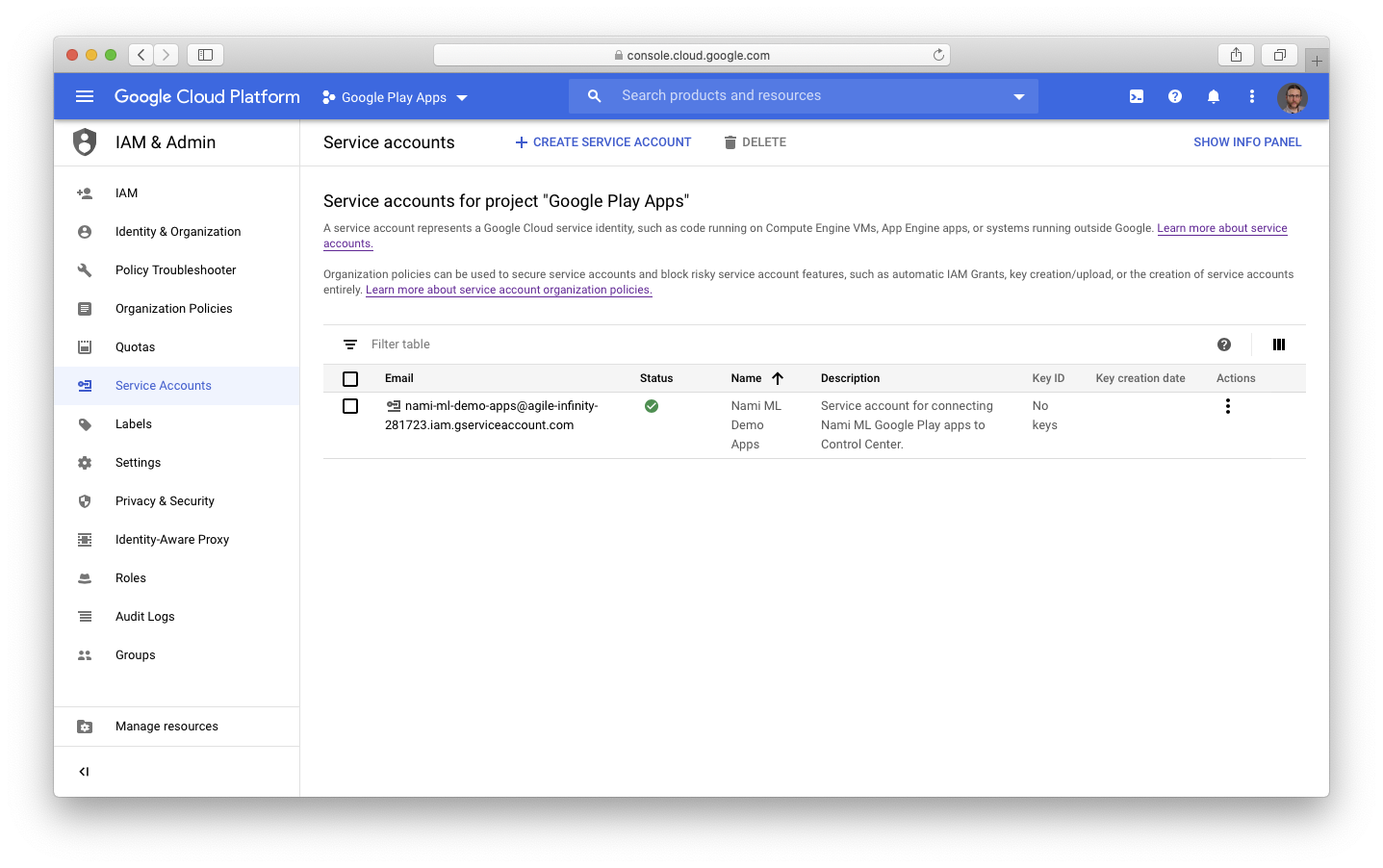Open the Help question mark icon
This screenshot has width=1383, height=868.
click(x=1175, y=96)
